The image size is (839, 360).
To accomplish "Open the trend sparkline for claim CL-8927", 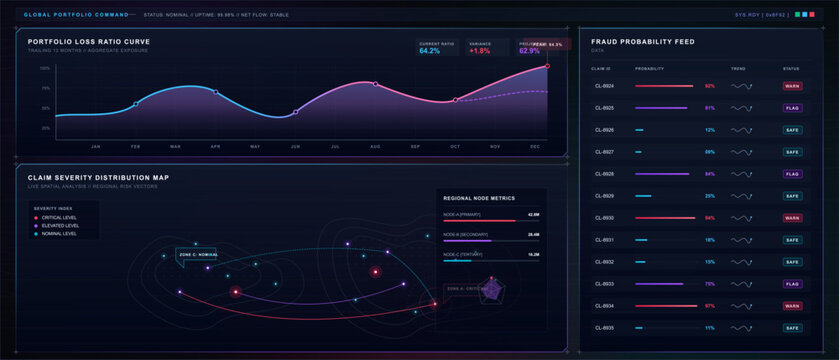I will click(x=742, y=152).
